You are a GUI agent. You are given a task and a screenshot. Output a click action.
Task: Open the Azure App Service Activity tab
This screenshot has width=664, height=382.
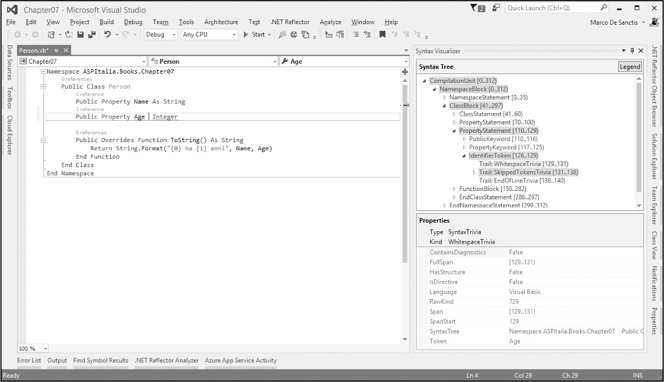point(241,360)
